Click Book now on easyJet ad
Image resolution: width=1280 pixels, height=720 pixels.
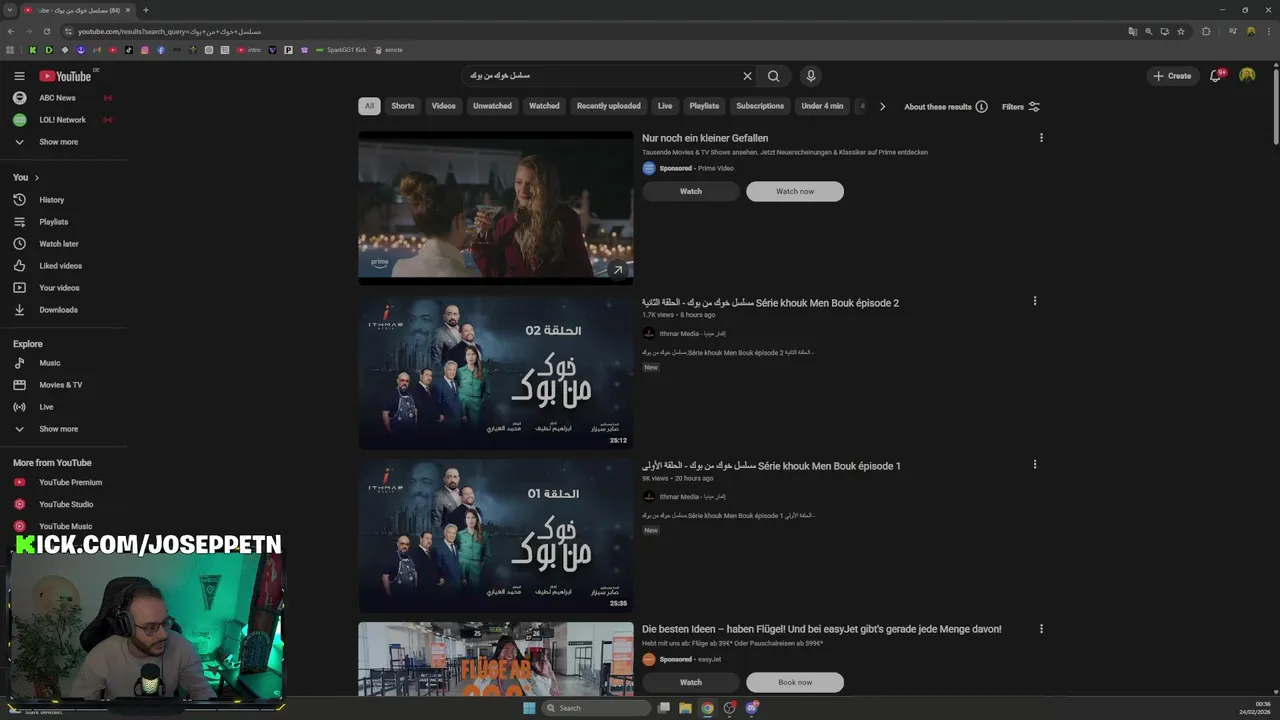click(x=795, y=682)
